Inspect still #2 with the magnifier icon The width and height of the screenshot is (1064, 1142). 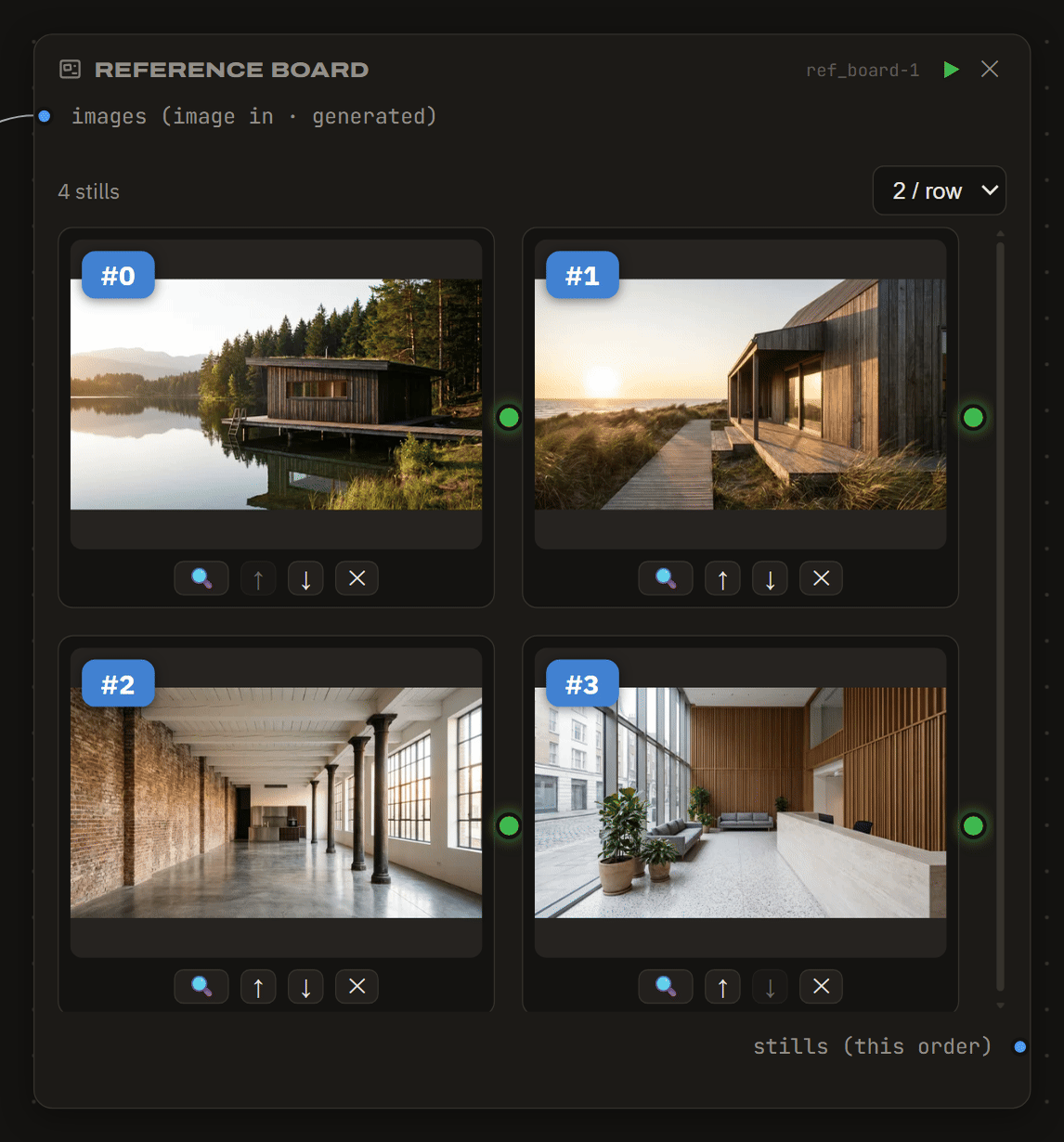201,987
